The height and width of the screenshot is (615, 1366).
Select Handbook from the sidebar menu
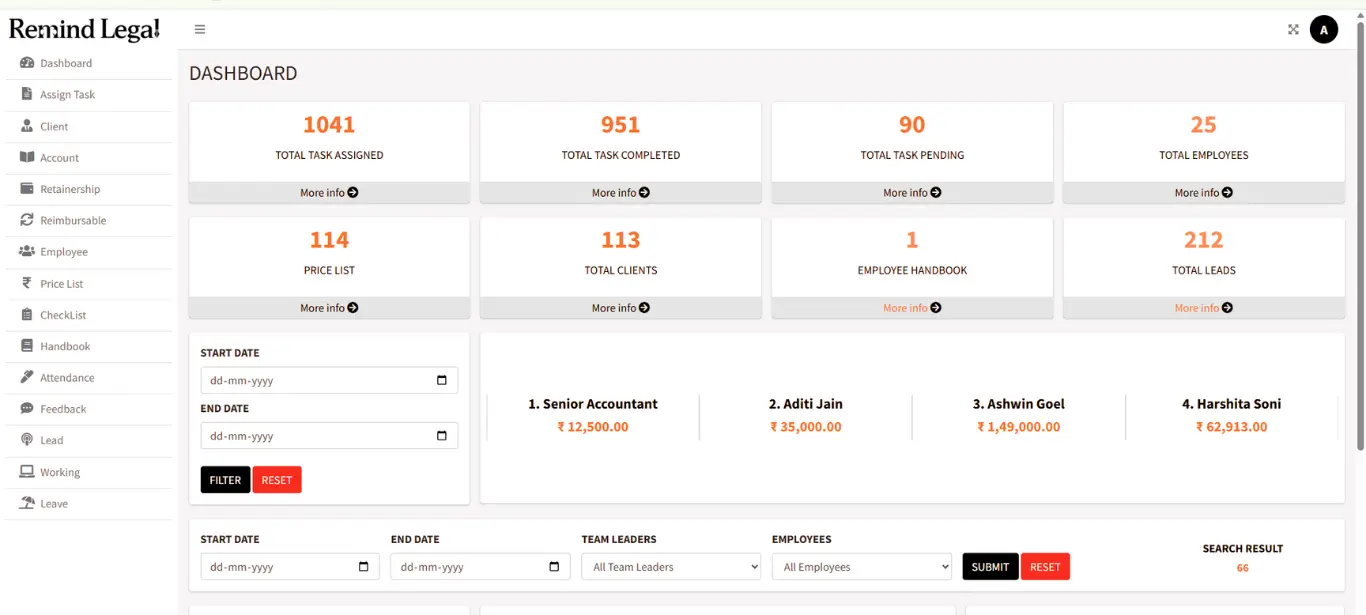pos(65,346)
